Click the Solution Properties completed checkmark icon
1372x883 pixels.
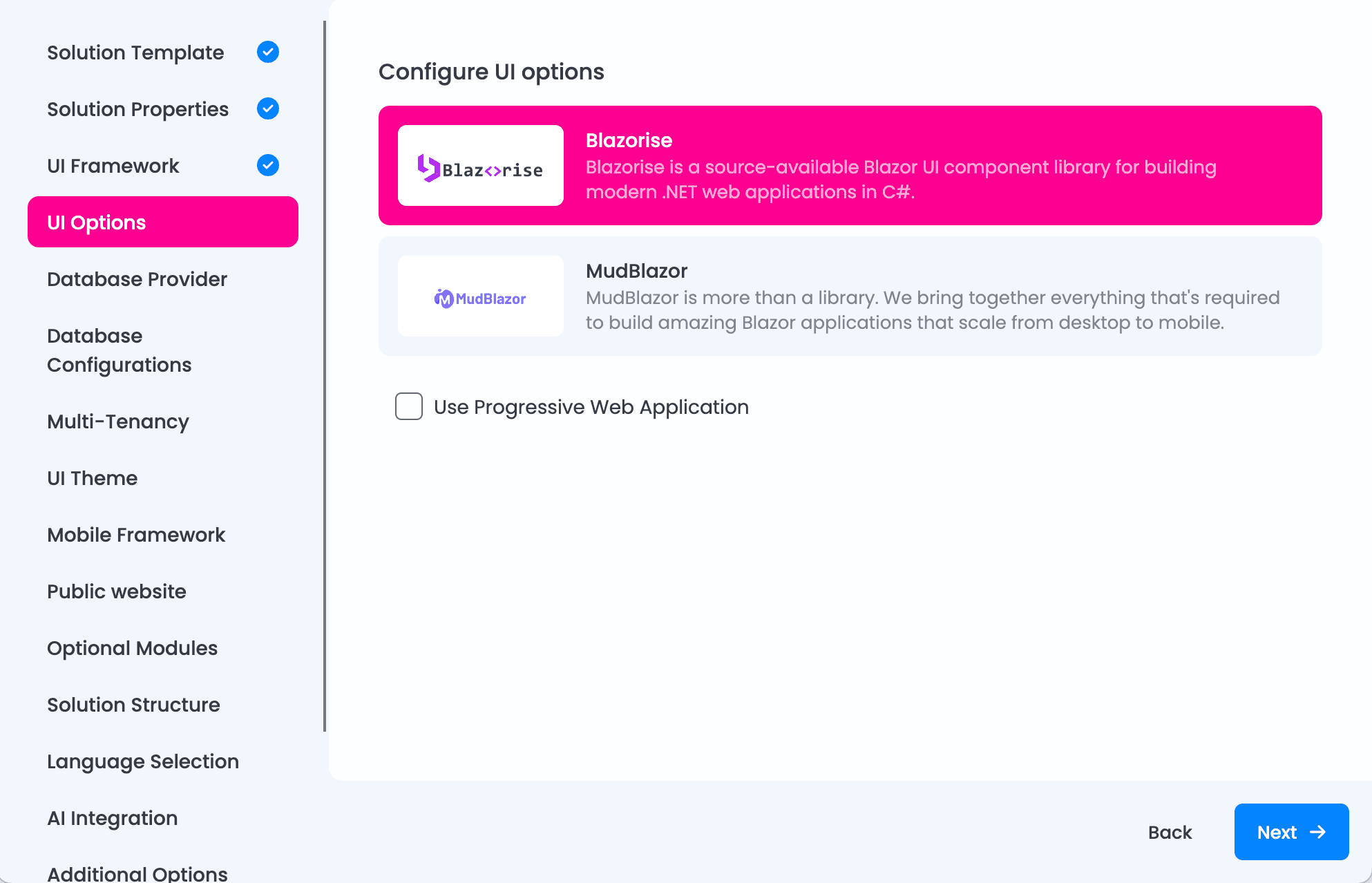click(268, 108)
